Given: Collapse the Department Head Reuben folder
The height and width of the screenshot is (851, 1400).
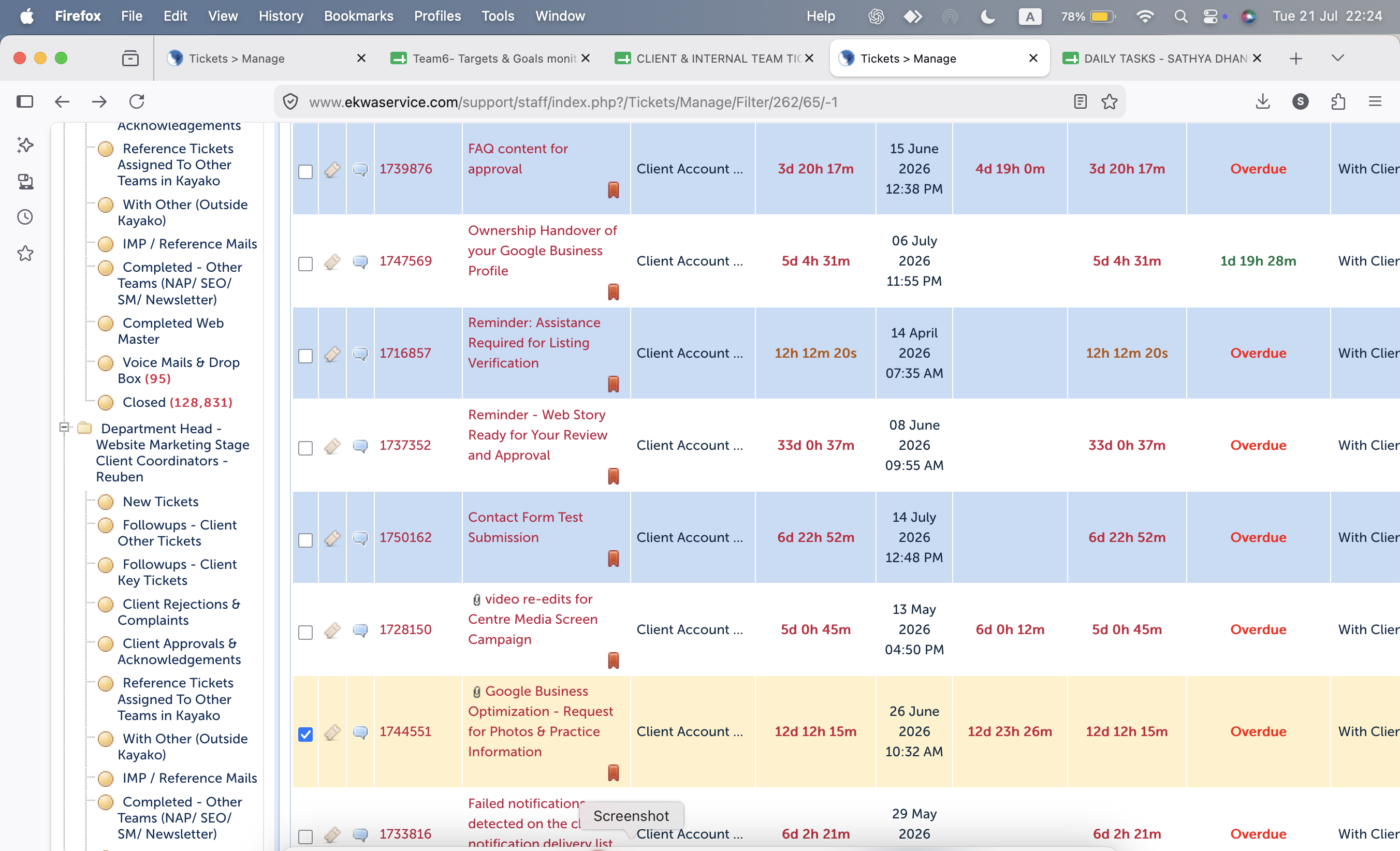Looking at the screenshot, I should 64,427.
